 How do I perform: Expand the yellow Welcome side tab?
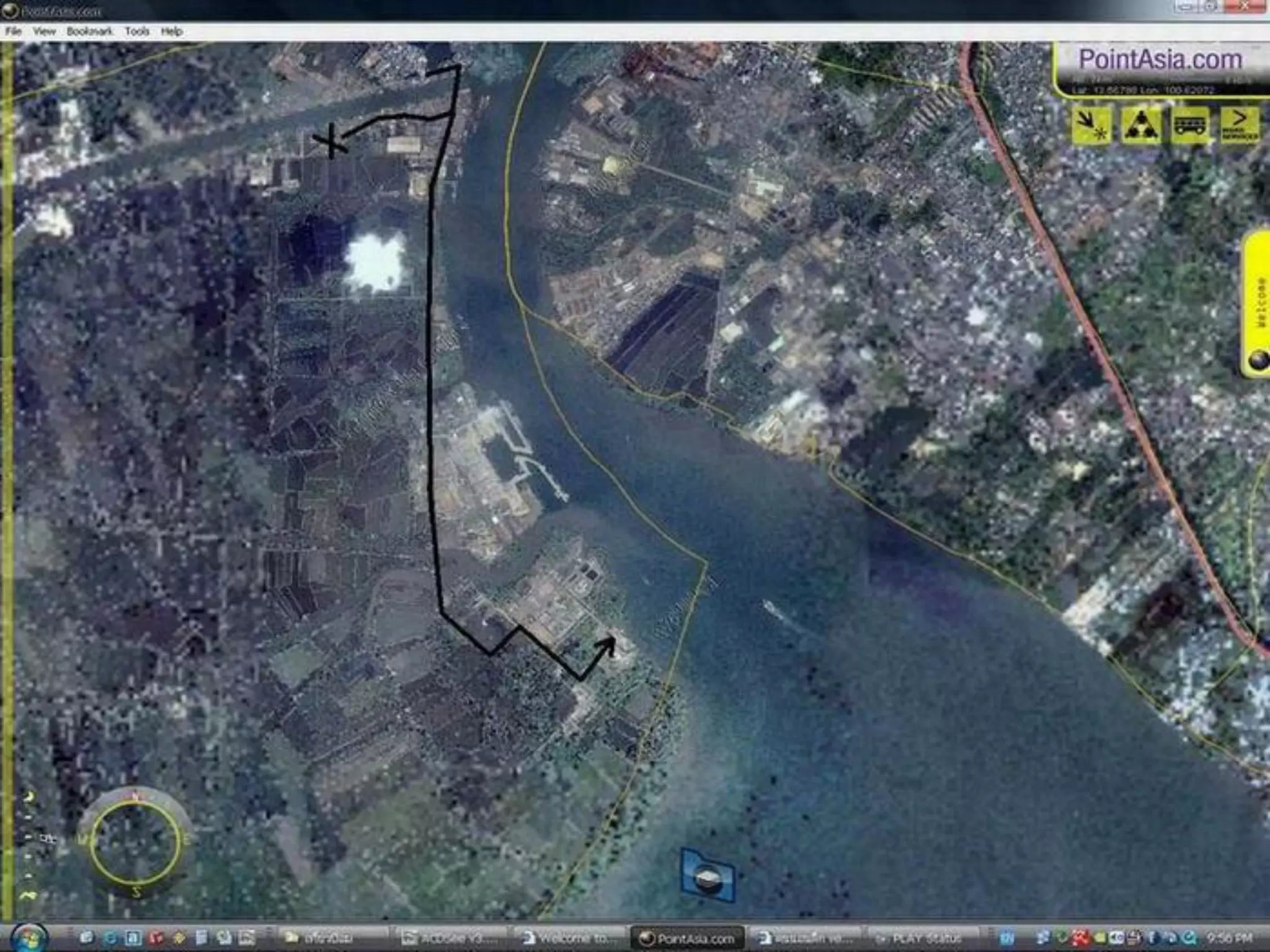(x=1259, y=304)
